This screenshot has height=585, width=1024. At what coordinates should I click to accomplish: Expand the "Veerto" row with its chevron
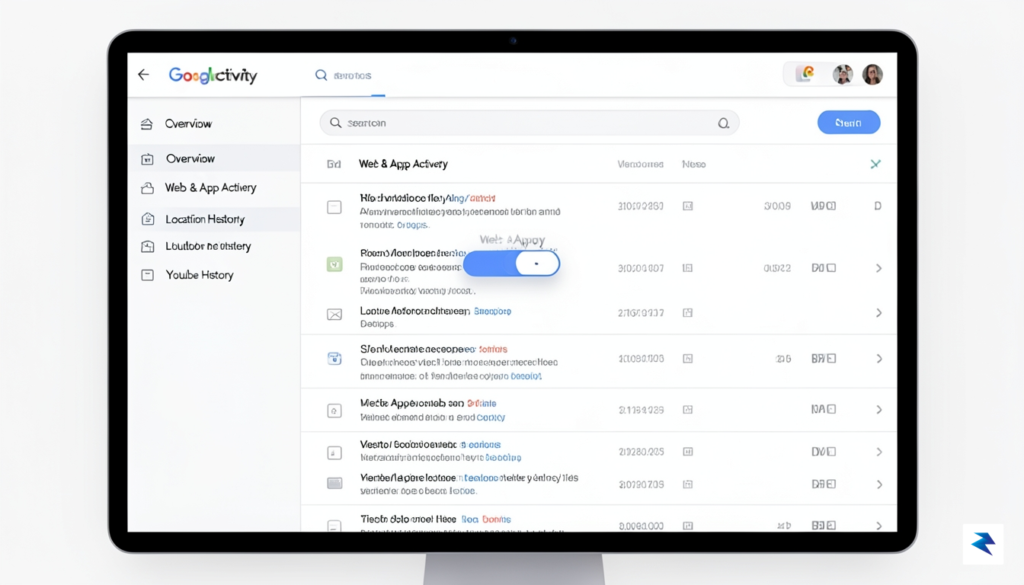click(x=878, y=452)
